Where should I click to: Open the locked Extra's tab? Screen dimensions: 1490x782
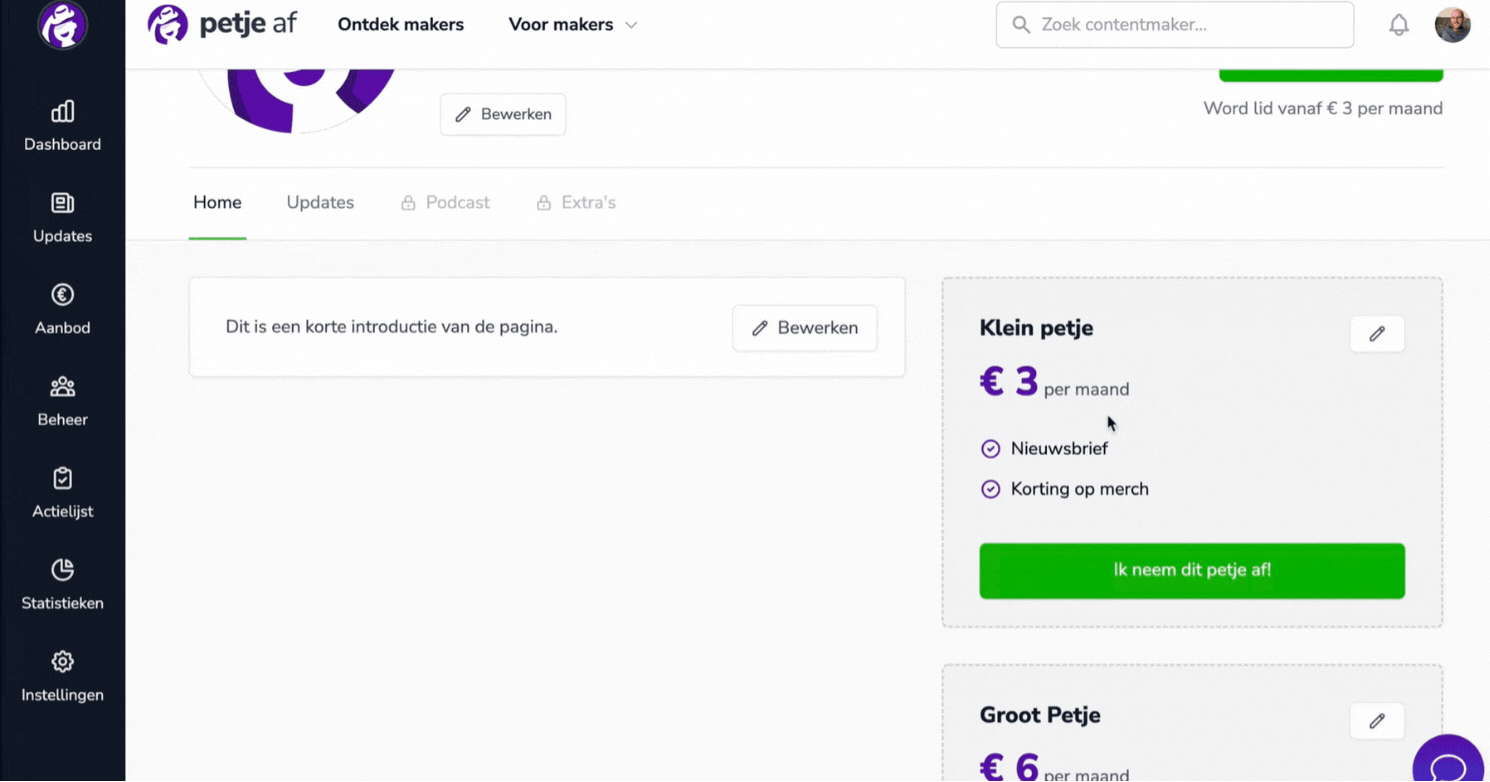[x=576, y=202]
